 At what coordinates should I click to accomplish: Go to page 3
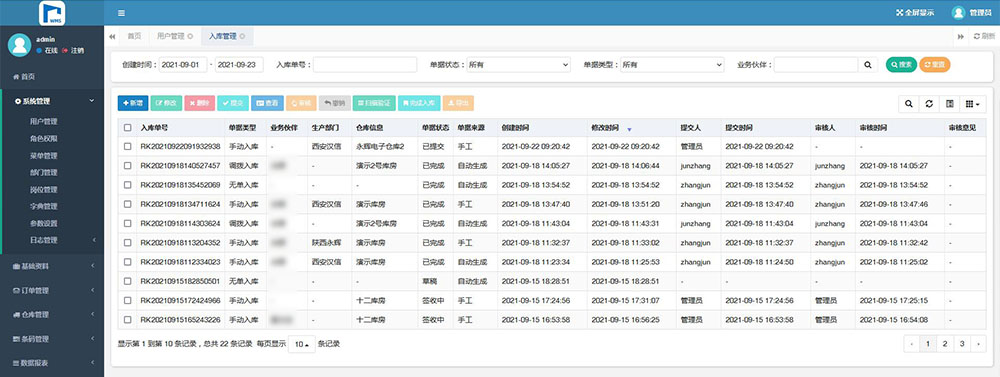click(962, 344)
